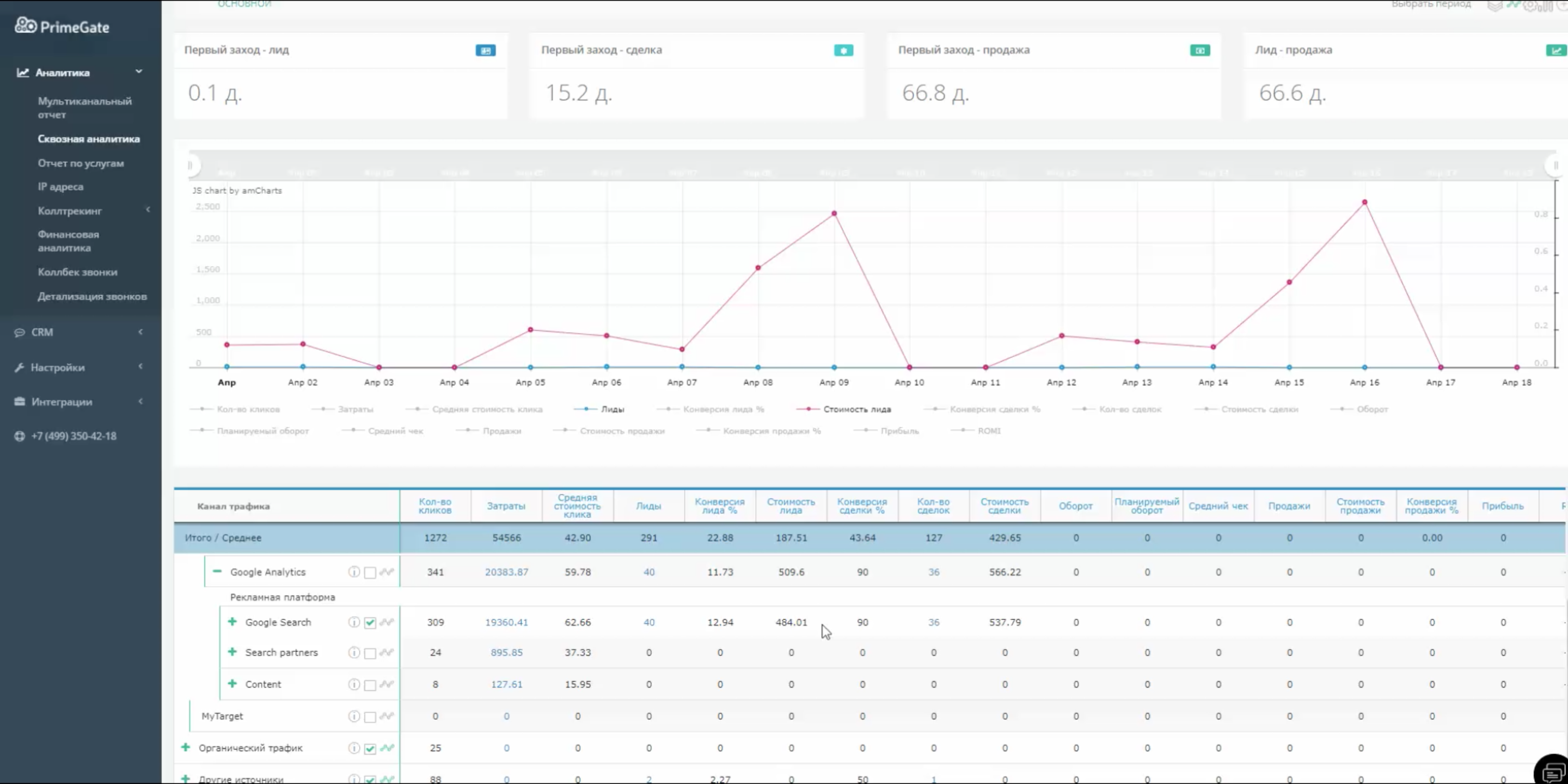Click the chart icon in Google Search row
Image resolution: width=1568 pixels, height=784 pixels.
tap(387, 622)
